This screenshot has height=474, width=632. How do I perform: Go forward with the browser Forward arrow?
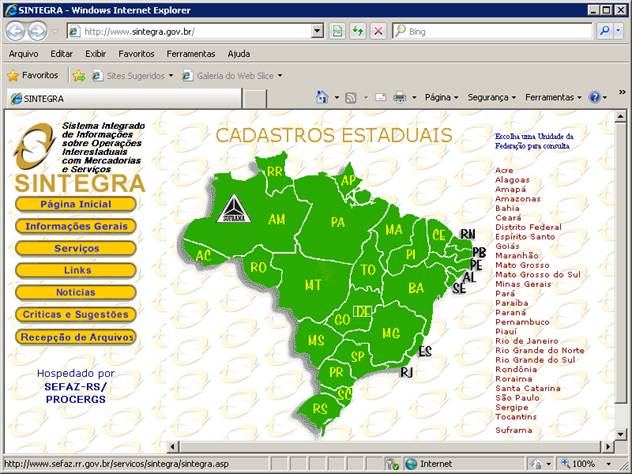(x=37, y=31)
